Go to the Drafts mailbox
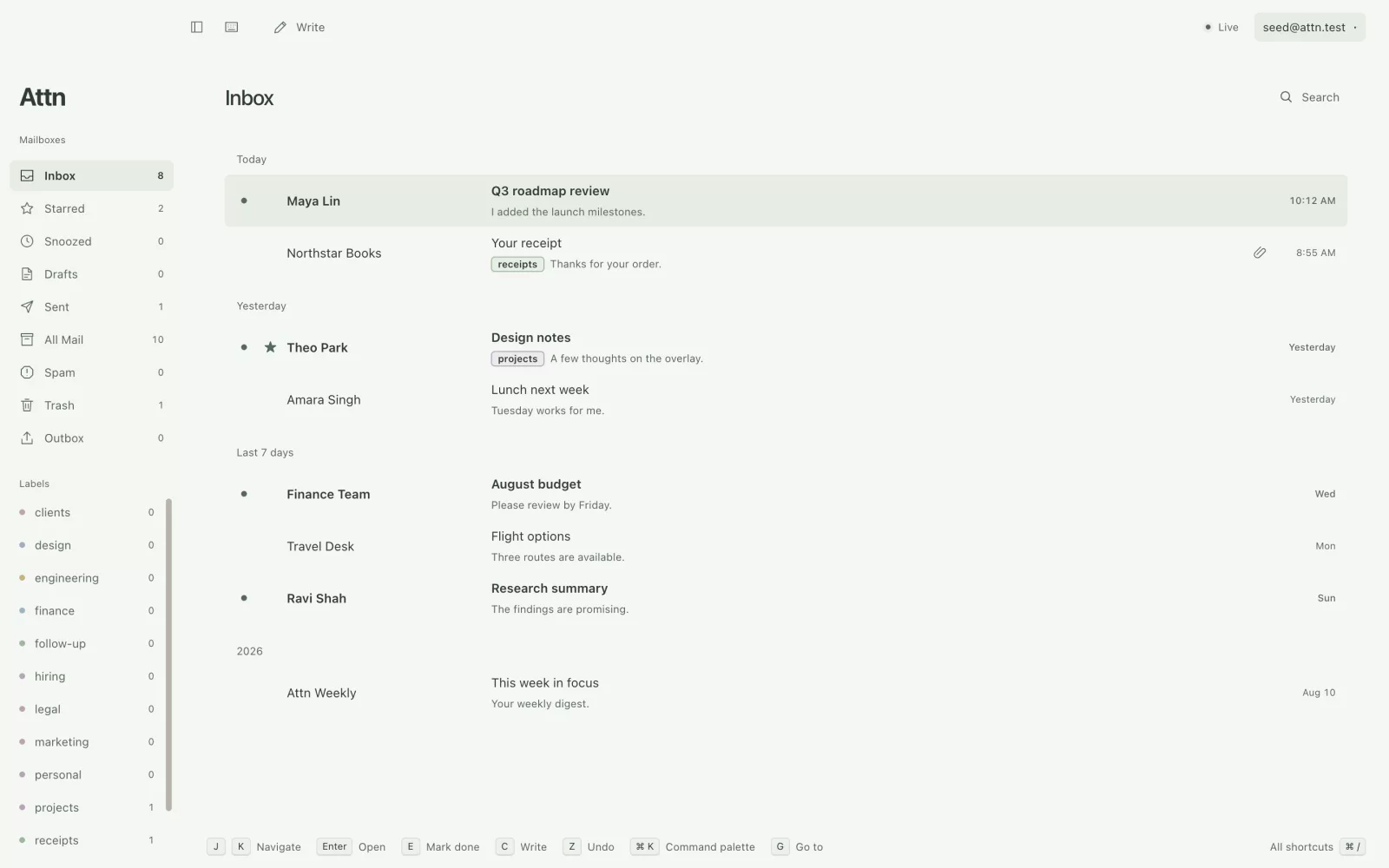The height and width of the screenshot is (868, 1389). coord(91,274)
